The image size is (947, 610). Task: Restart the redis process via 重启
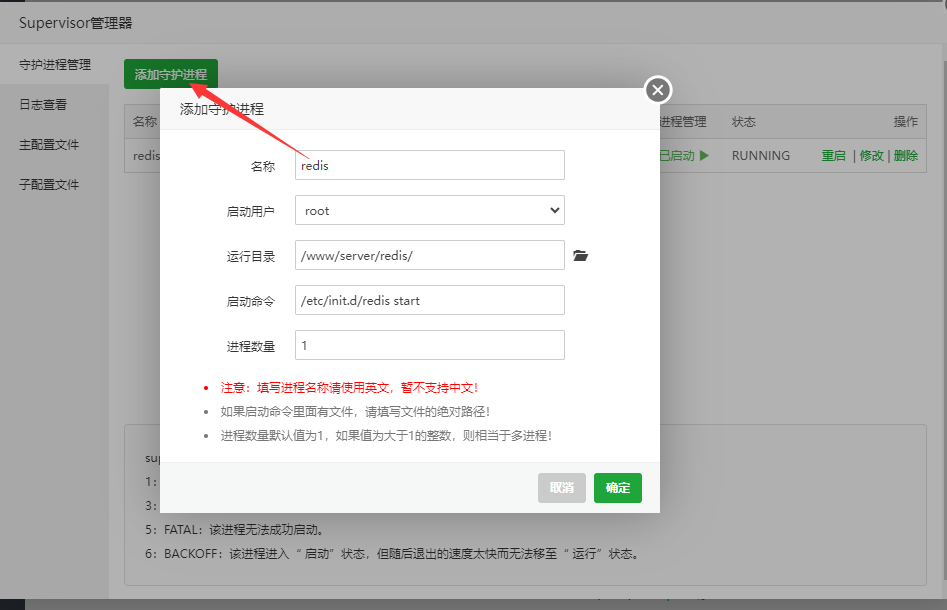[833, 156]
